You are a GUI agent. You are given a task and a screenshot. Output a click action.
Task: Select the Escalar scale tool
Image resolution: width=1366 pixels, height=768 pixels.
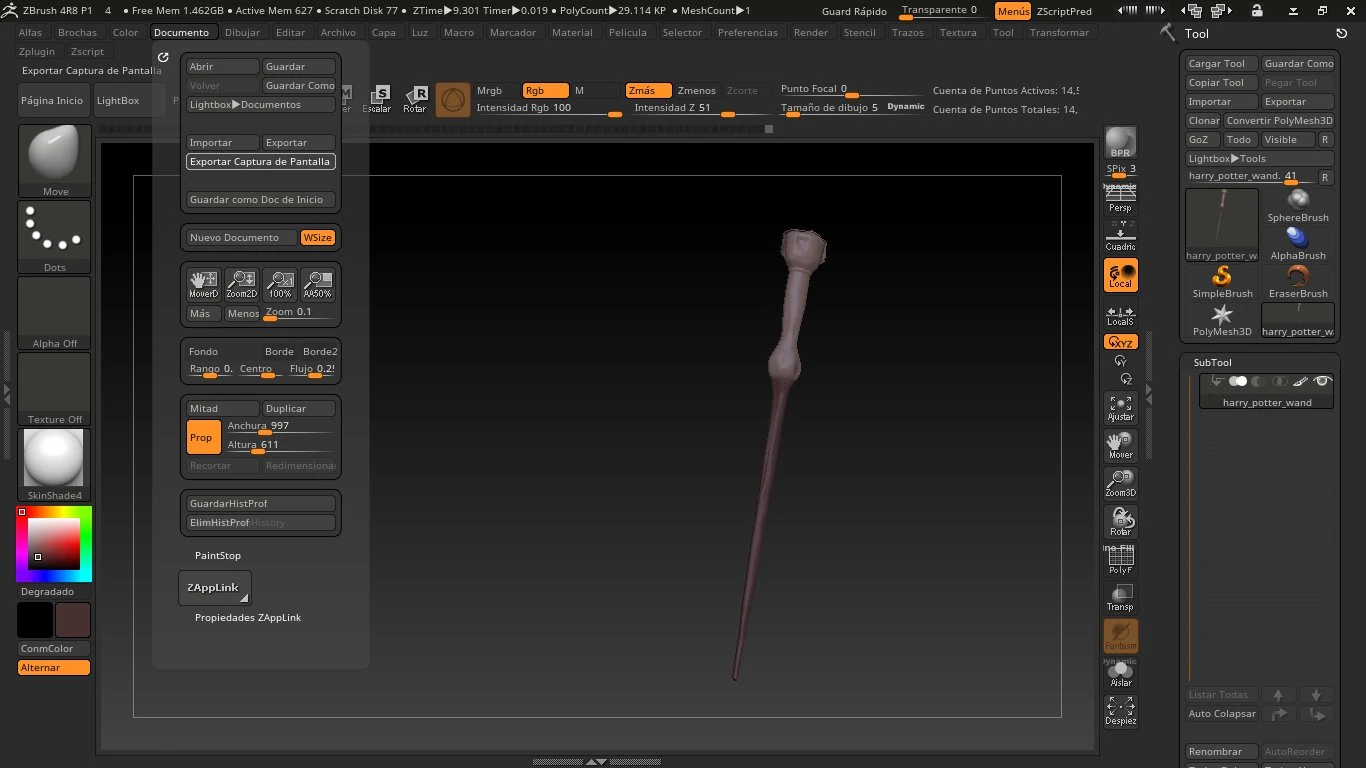tap(377, 100)
